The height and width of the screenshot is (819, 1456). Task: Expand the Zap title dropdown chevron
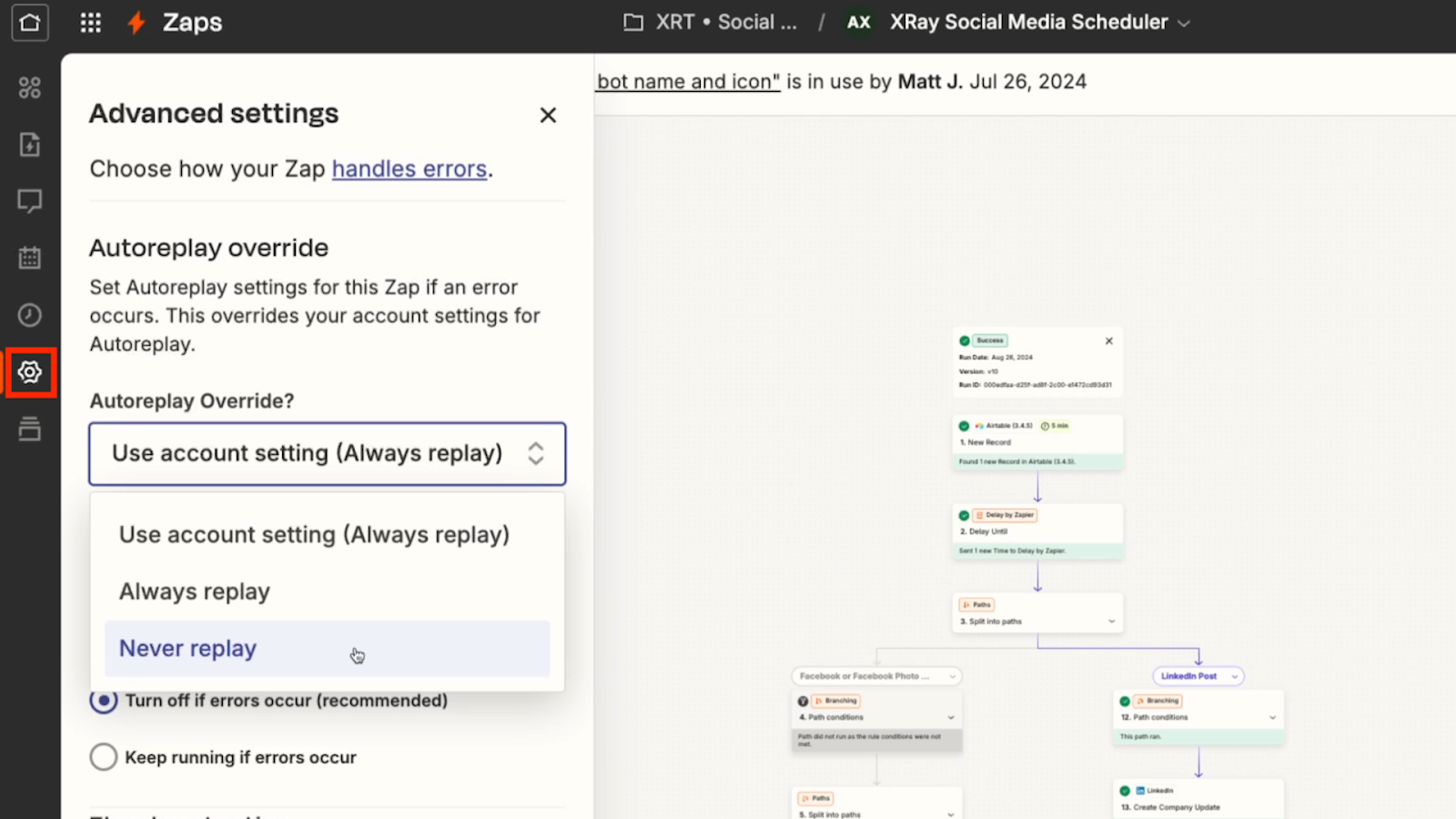1184,24
